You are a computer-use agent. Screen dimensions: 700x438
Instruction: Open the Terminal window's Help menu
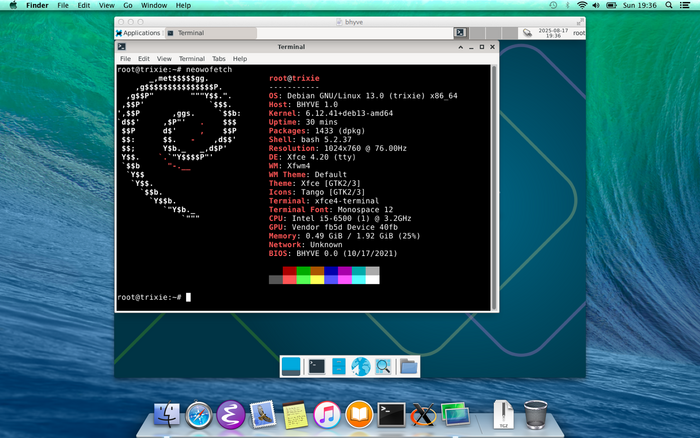coord(240,58)
